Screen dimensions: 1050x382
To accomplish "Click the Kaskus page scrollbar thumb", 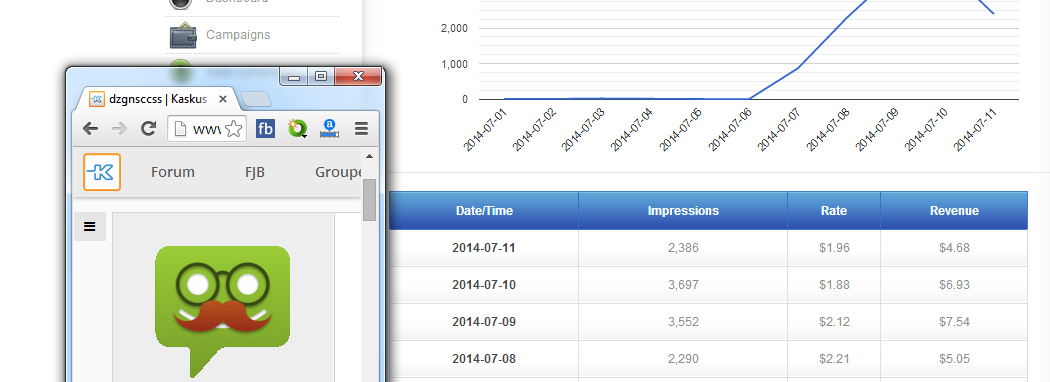I will pos(370,200).
